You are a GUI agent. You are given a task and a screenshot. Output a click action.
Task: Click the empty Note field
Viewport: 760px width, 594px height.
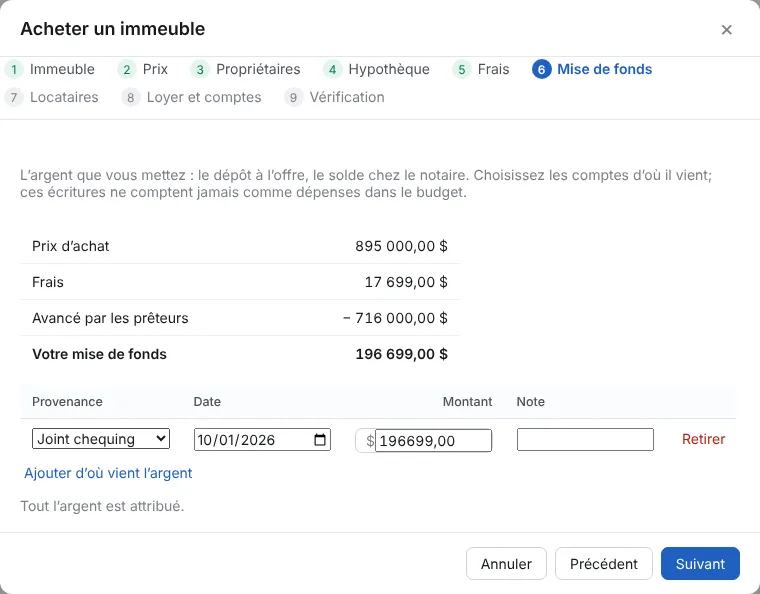[585, 439]
